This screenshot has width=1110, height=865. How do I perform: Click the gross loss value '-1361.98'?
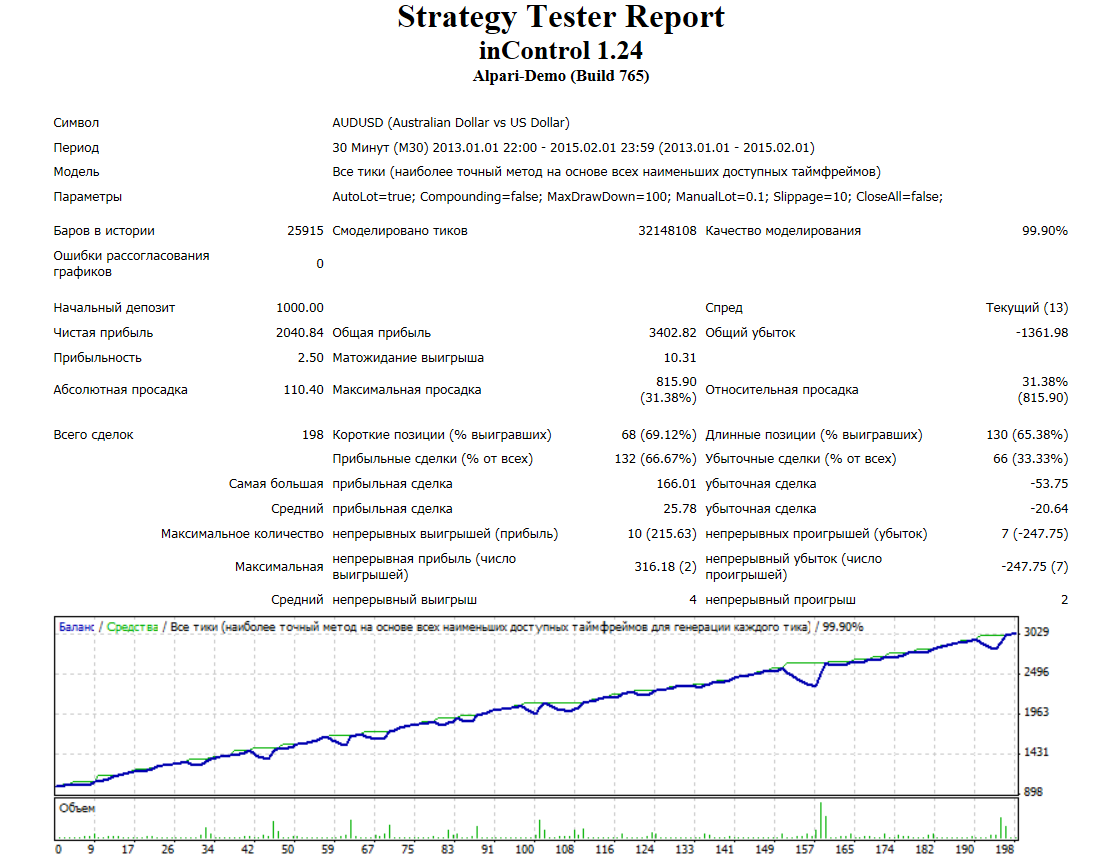coord(1042,333)
